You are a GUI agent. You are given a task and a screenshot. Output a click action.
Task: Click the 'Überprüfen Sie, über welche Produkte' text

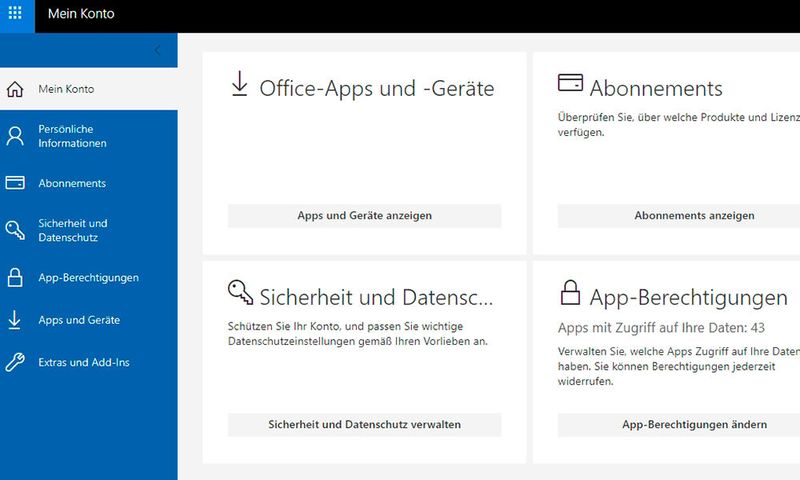(x=679, y=124)
